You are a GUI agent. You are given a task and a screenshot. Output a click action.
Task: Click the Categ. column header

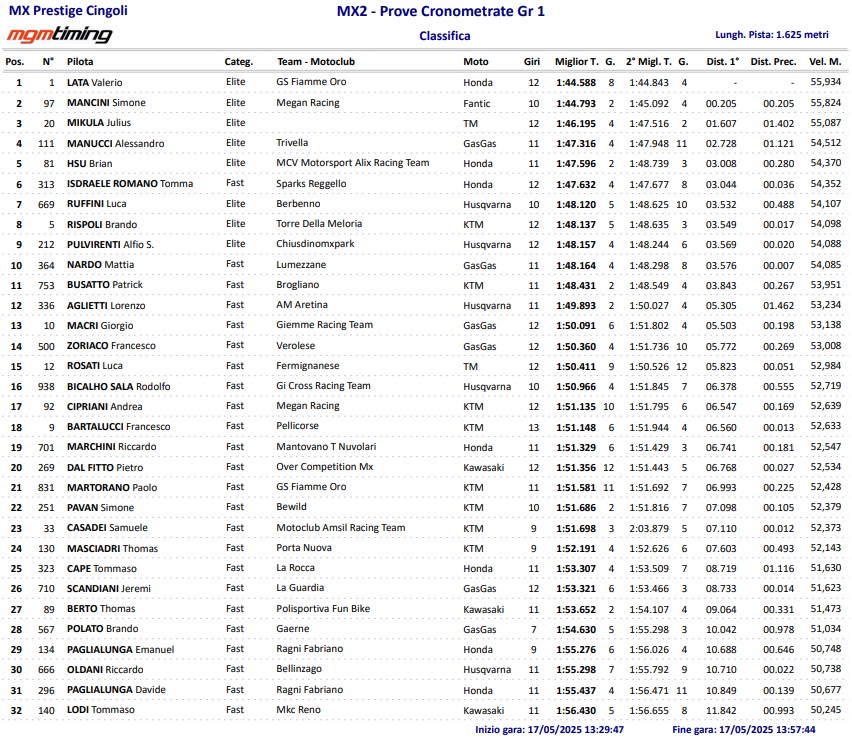(238, 62)
